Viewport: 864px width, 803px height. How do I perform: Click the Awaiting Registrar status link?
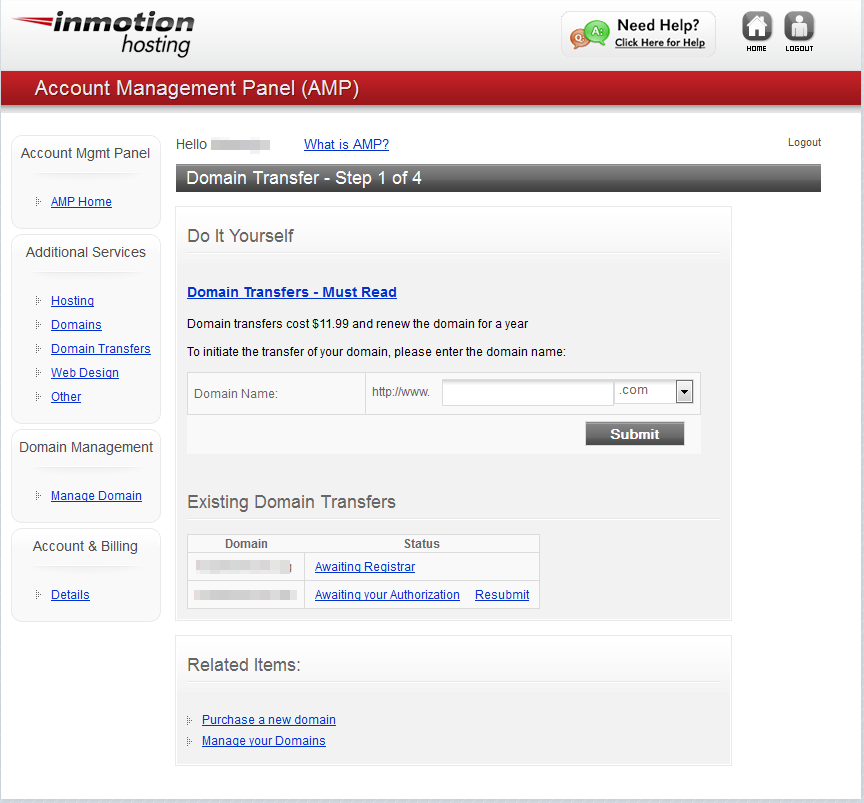[x=365, y=567]
